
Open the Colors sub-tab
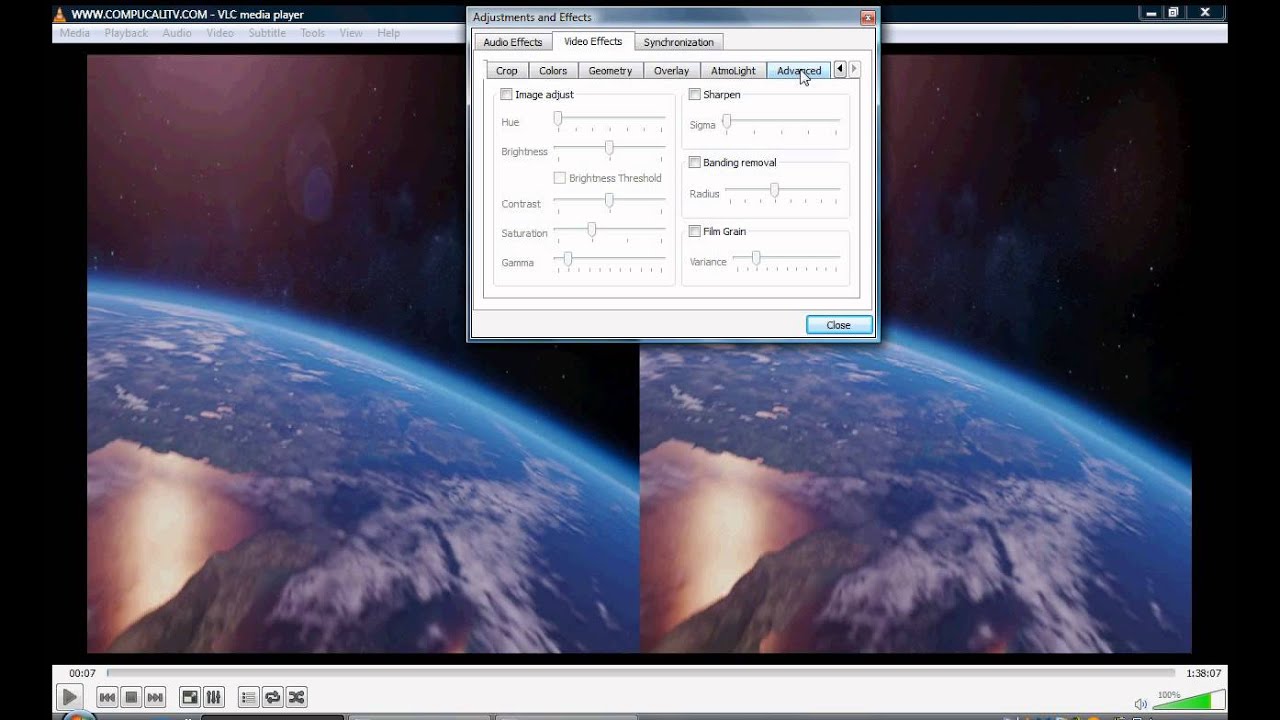pos(553,71)
